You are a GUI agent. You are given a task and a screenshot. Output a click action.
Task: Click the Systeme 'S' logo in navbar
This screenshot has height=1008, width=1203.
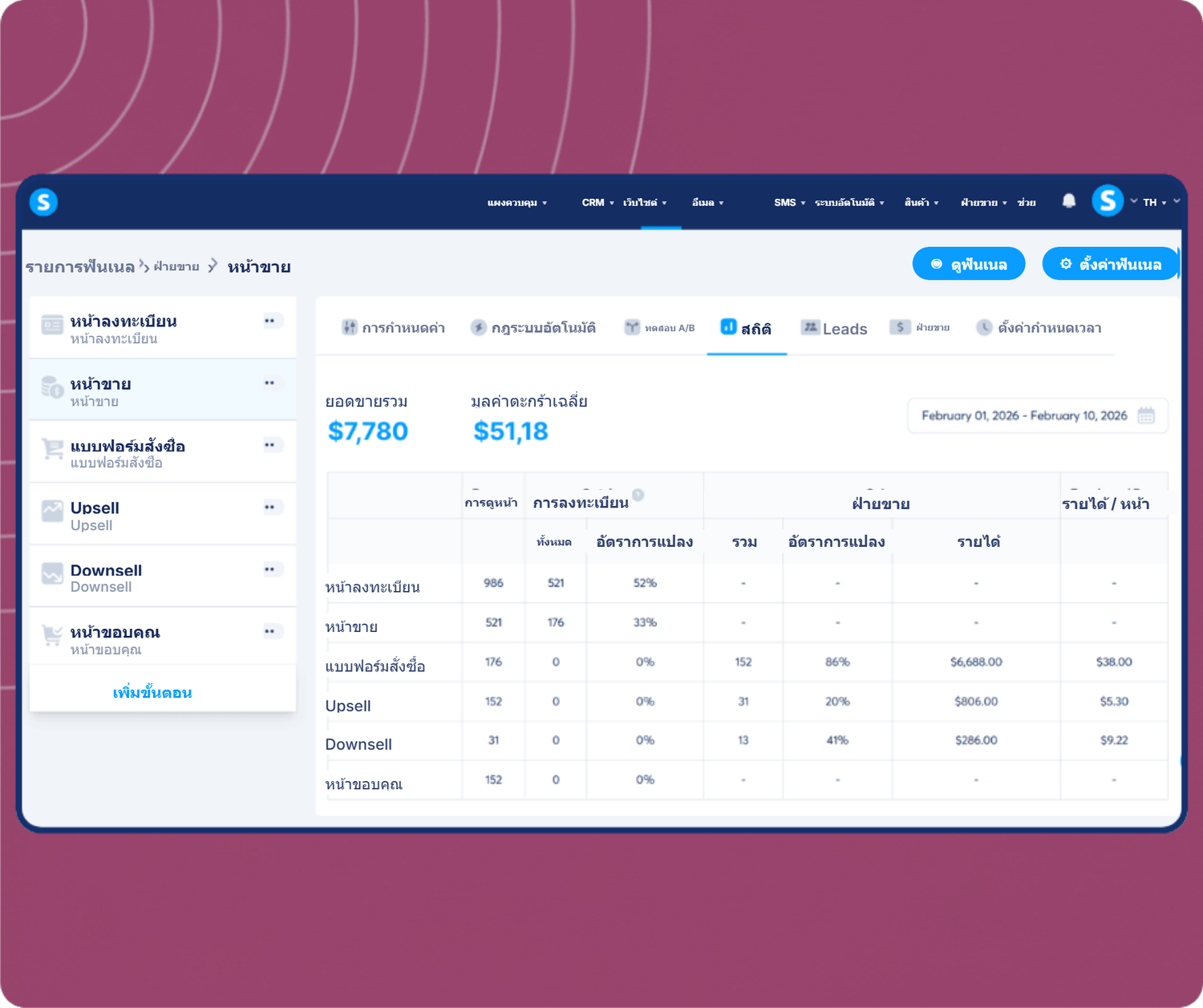[x=43, y=202]
